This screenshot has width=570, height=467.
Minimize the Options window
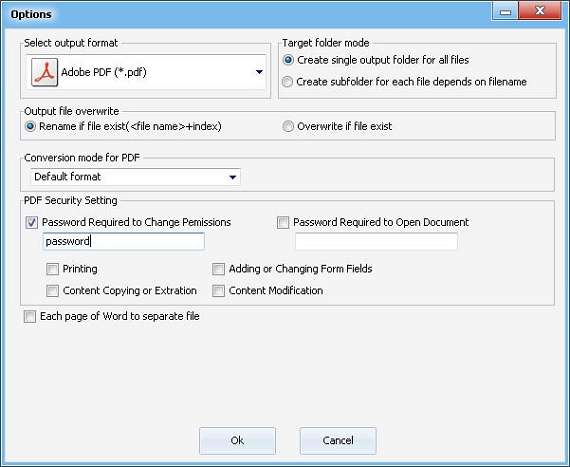pyautogui.click(x=505, y=11)
